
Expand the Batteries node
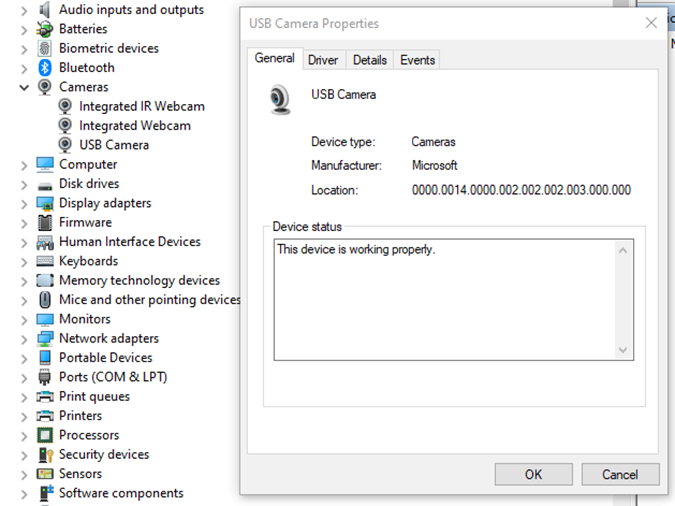click(x=24, y=30)
